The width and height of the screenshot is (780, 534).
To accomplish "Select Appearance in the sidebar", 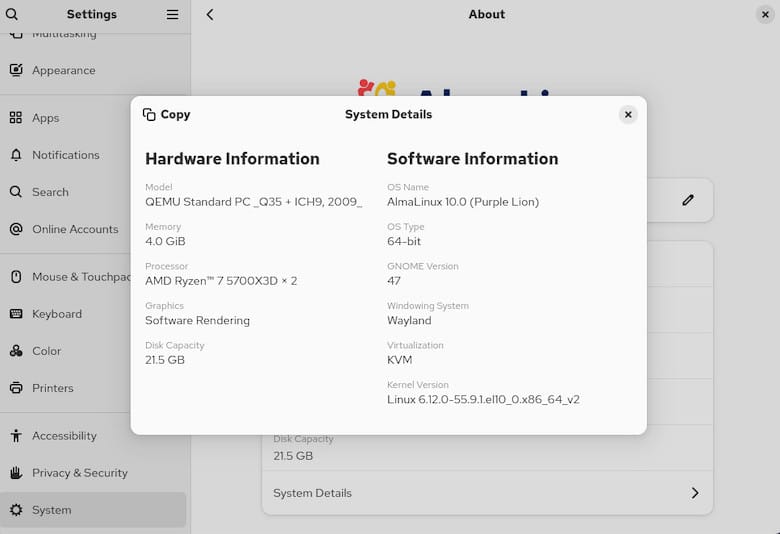I will [93, 70].
